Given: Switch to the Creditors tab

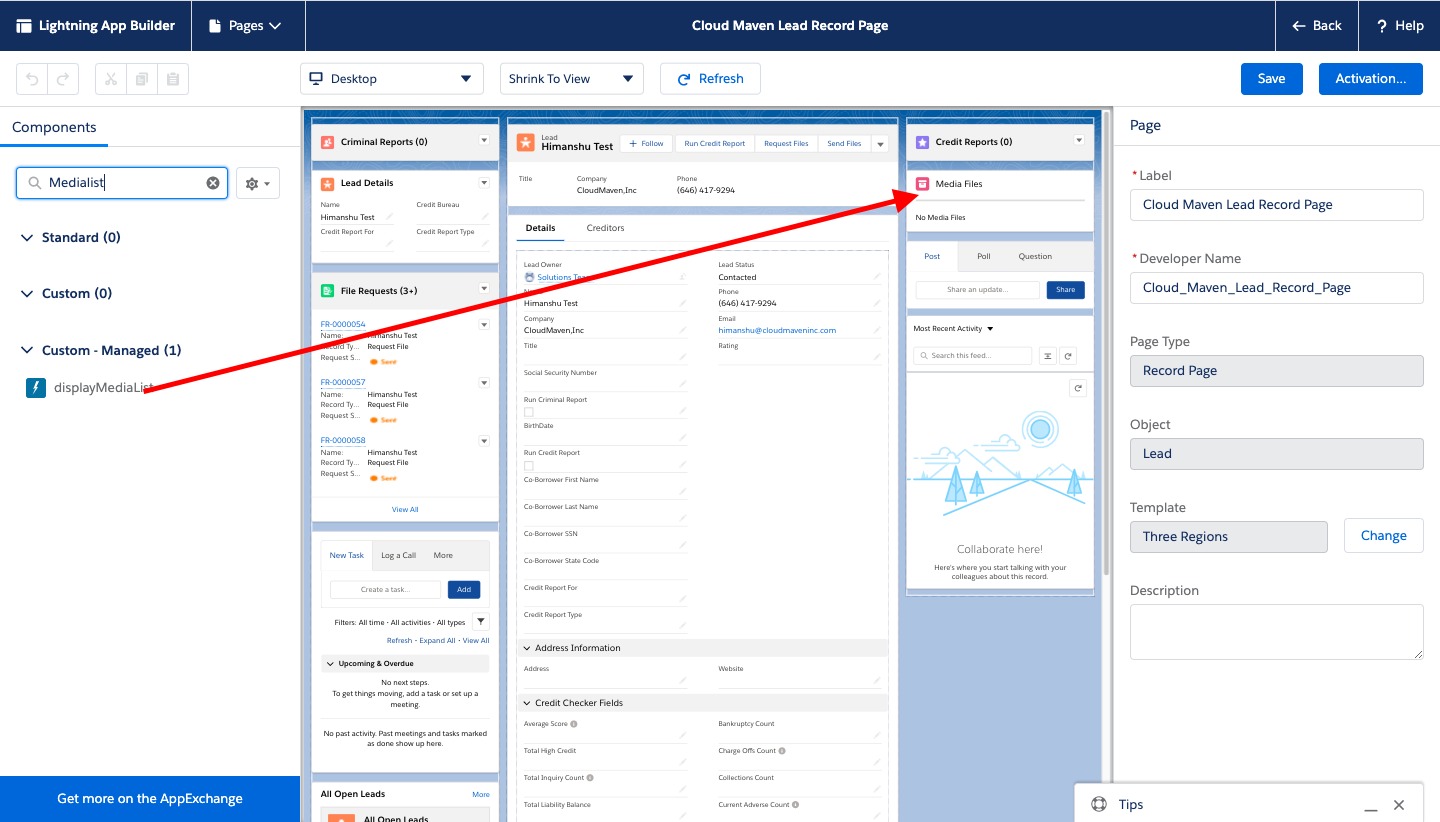Looking at the screenshot, I should pyautogui.click(x=605, y=228).
